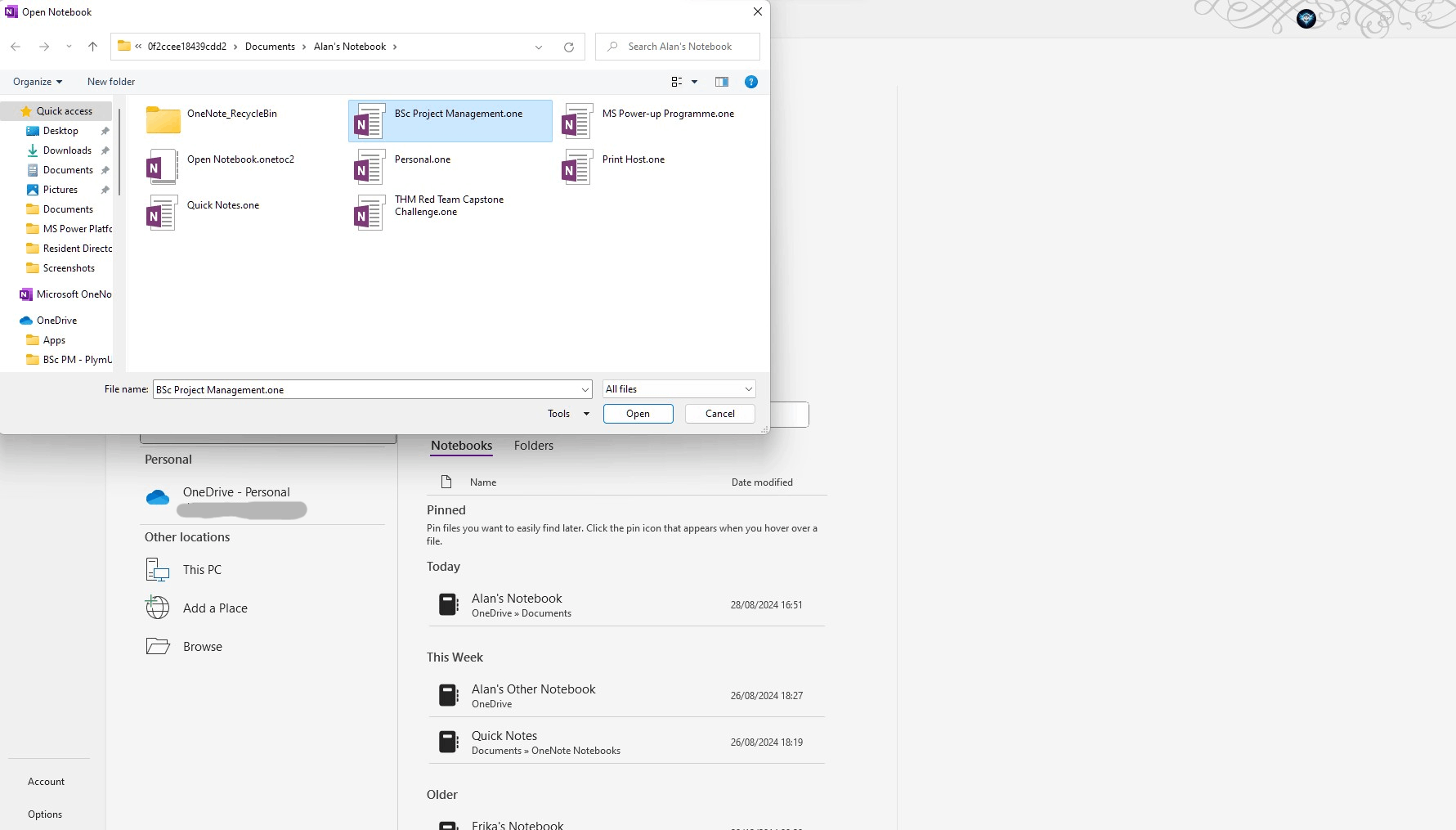Select Apps folder under OneDrive
The image size is (1456, 830).
tap(54, 340)
